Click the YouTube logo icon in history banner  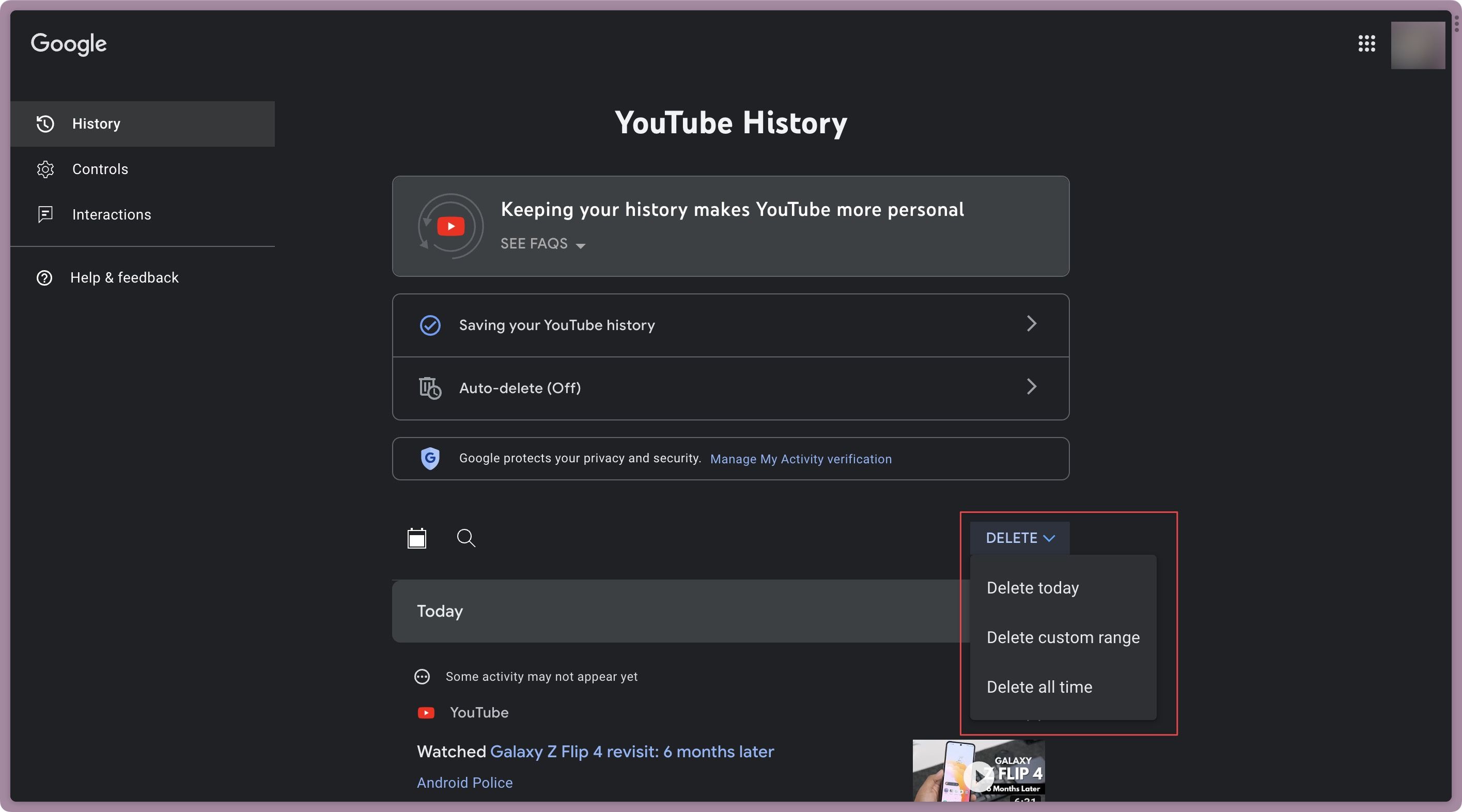pos(450,225)
